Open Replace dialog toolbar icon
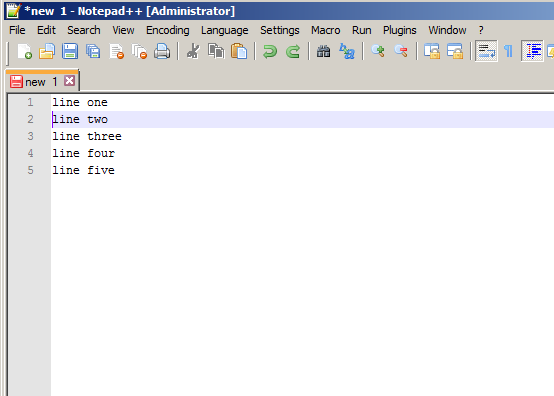 click(347, 52)
